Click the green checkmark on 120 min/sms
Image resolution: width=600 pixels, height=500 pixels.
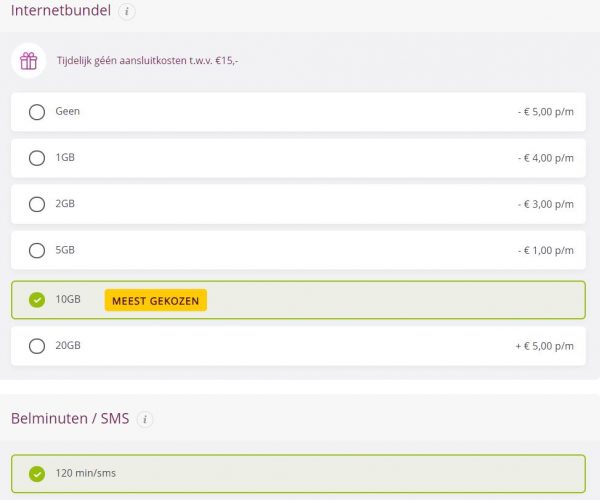[37, 474]
